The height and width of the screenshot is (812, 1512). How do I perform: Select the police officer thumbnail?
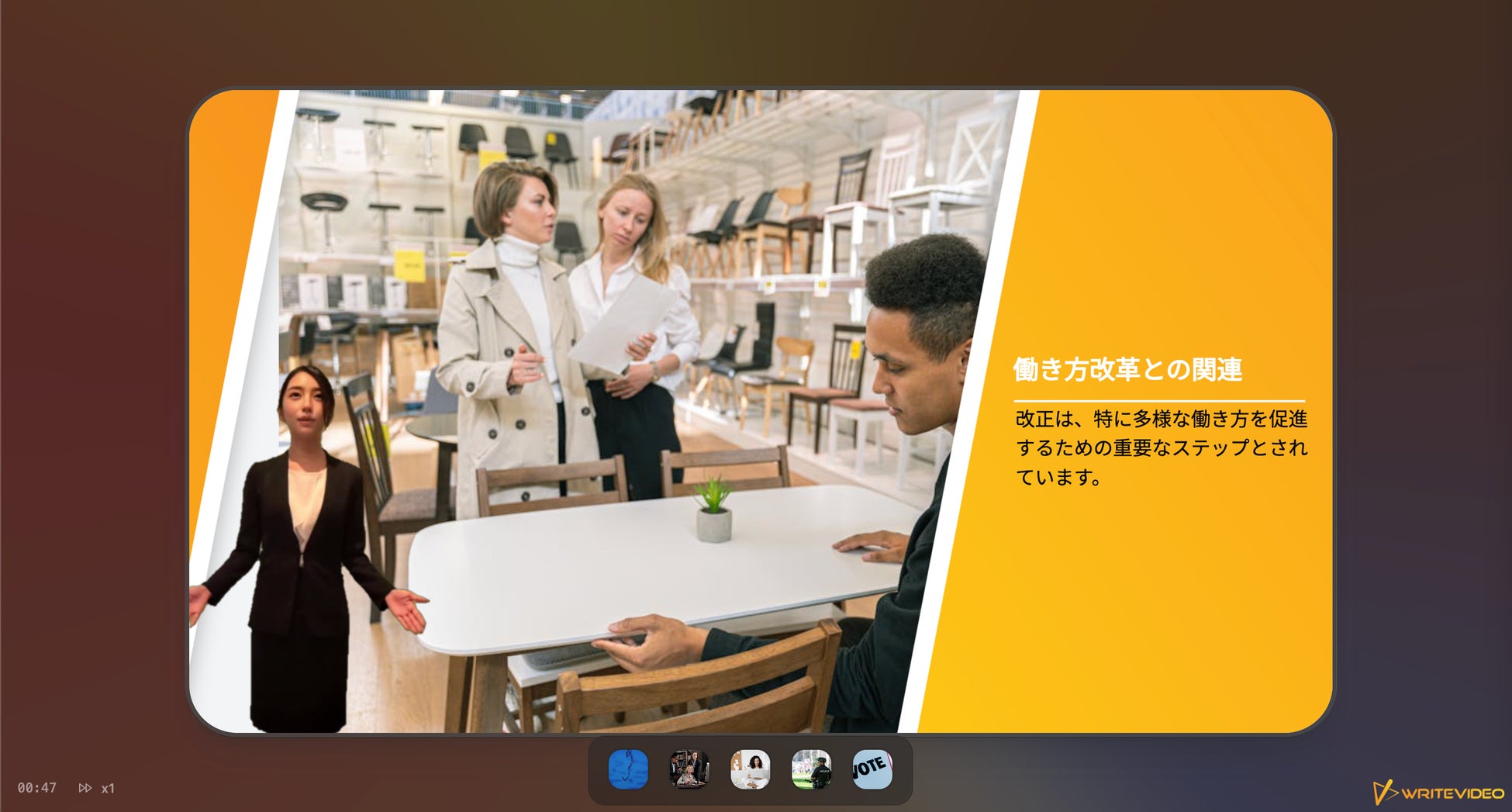tap(811, 769)
